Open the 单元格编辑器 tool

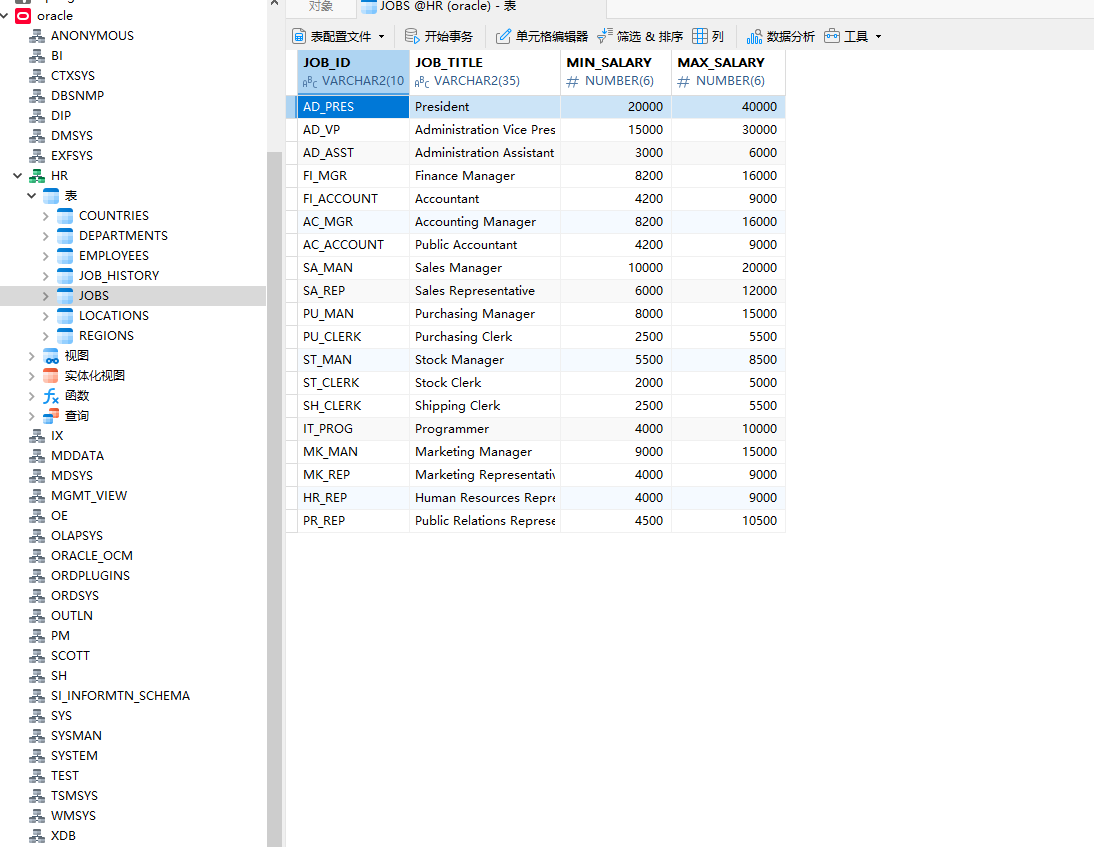(x=542, y=36)
